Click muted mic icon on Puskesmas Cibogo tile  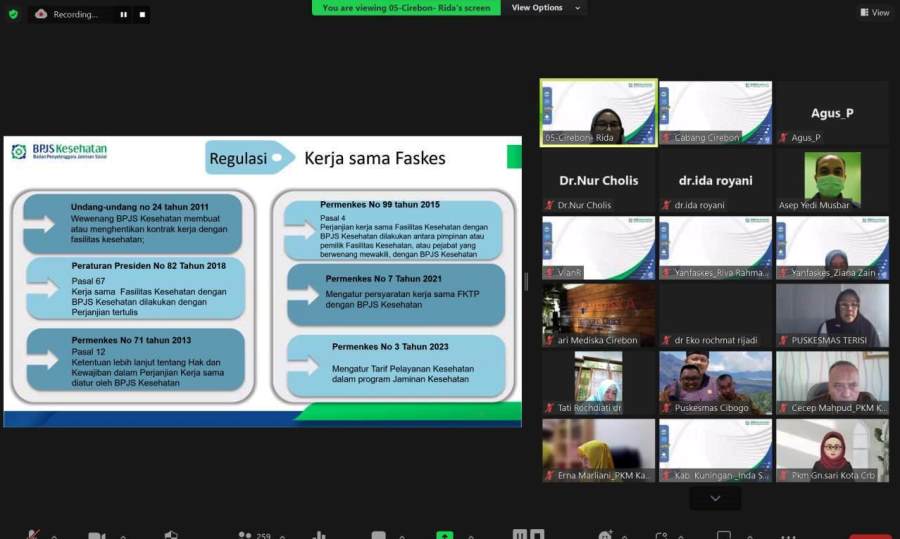pyautogui.click(x=666, y=408)
